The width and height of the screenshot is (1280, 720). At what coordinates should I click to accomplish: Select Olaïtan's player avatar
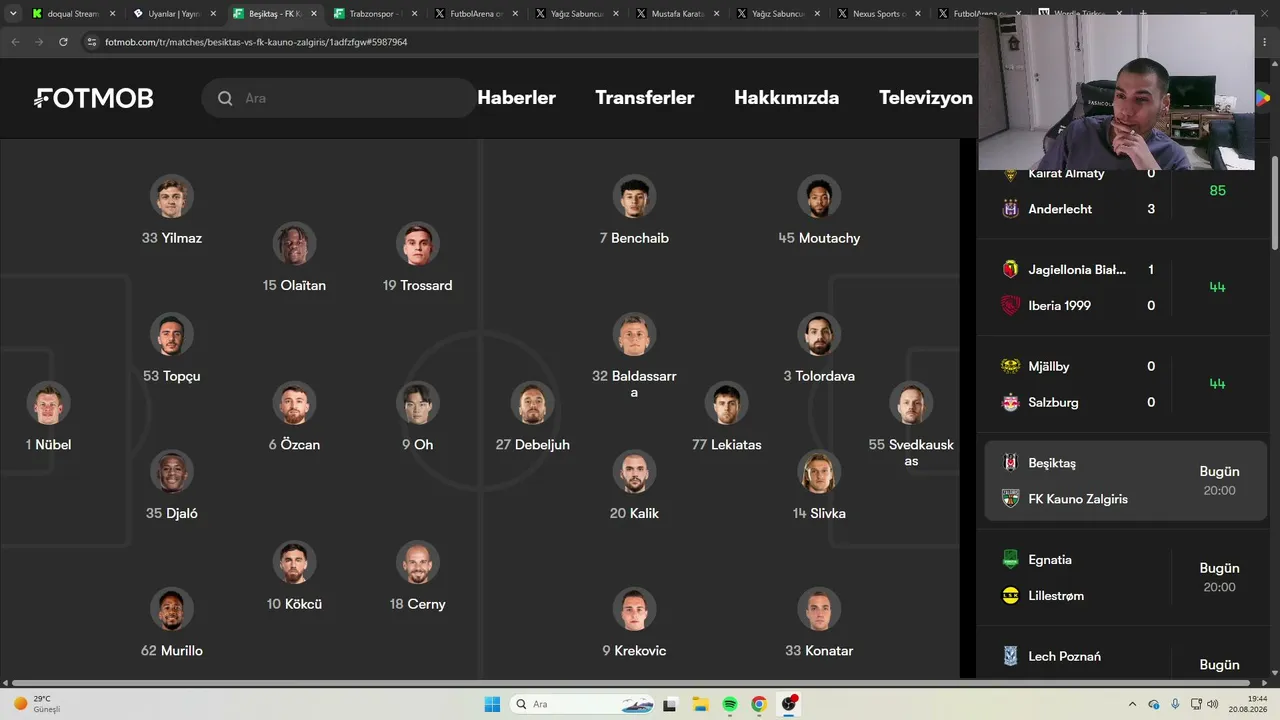pos(294,244)
